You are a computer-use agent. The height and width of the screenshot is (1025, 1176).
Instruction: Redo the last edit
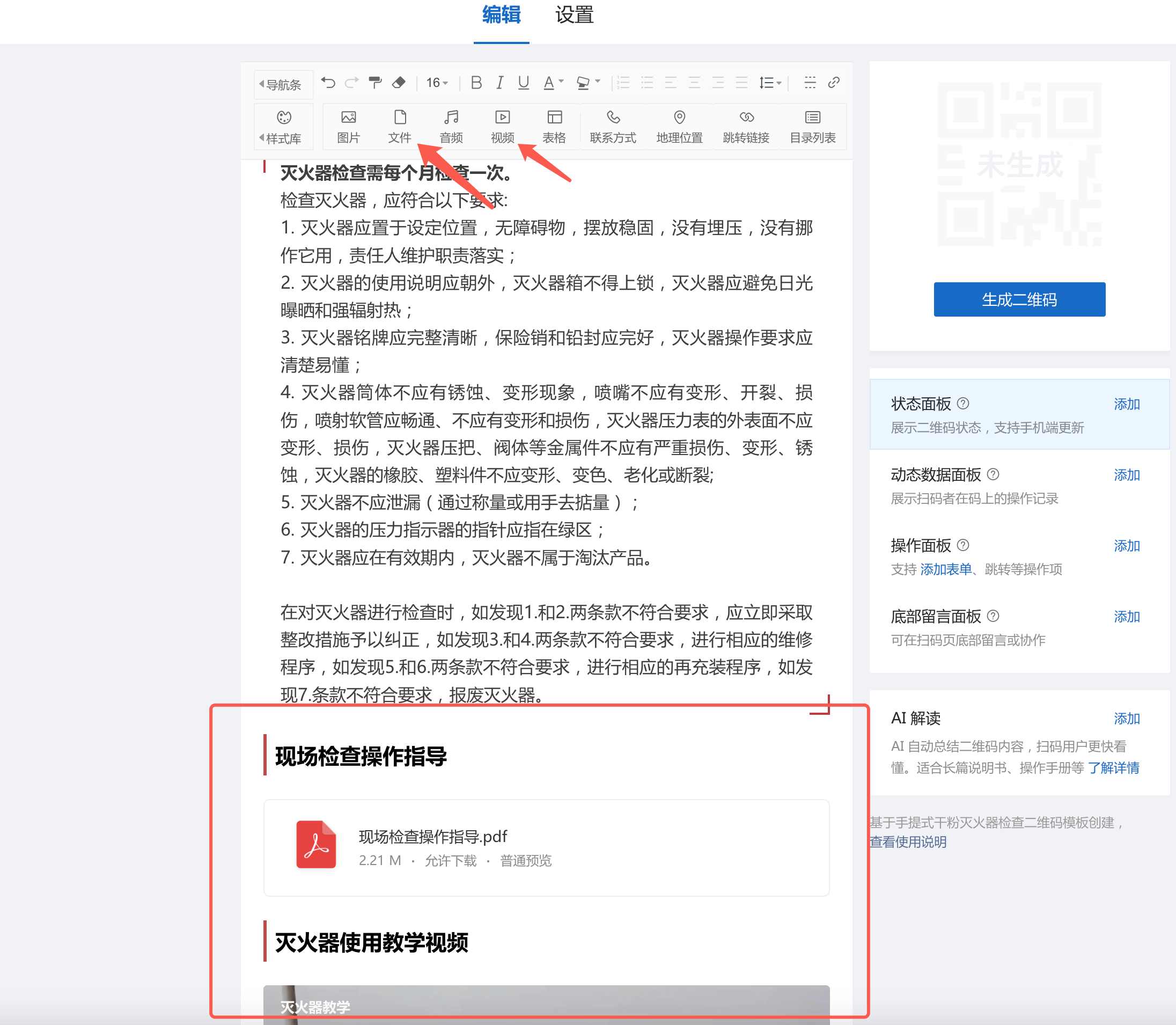pos(351,83)
